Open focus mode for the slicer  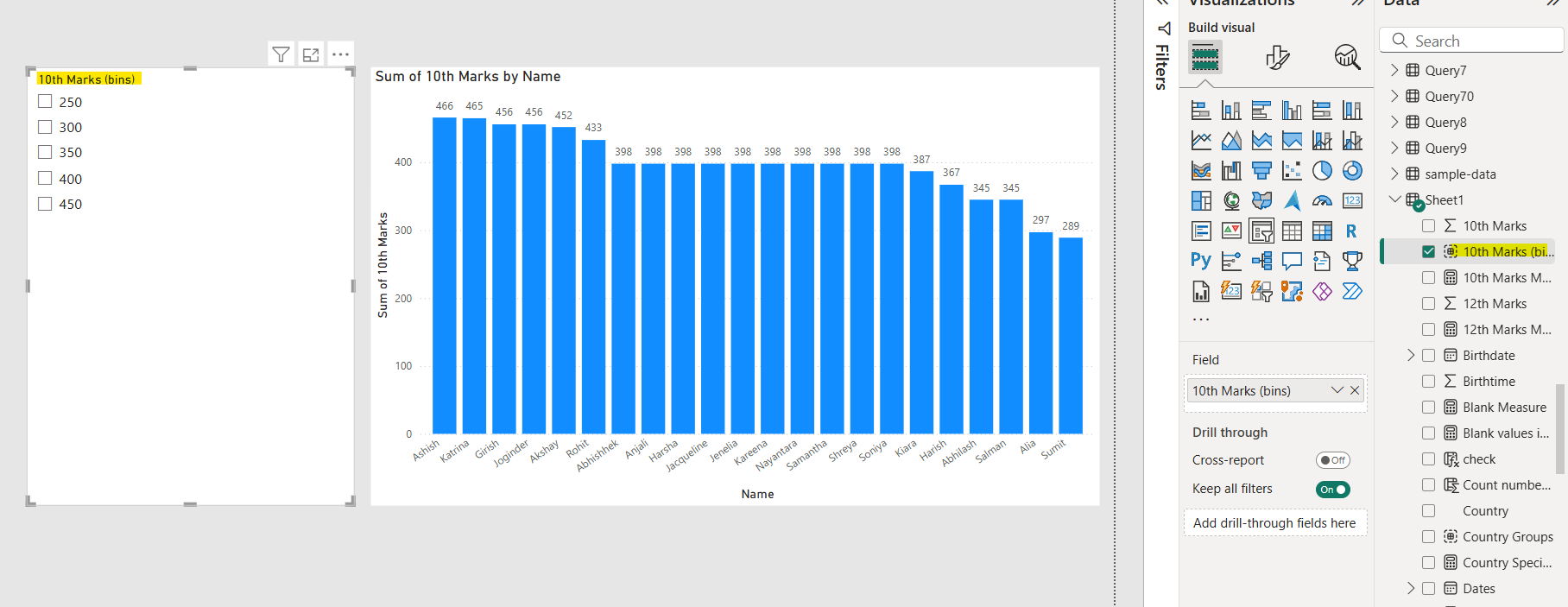[x=311, y=54]
